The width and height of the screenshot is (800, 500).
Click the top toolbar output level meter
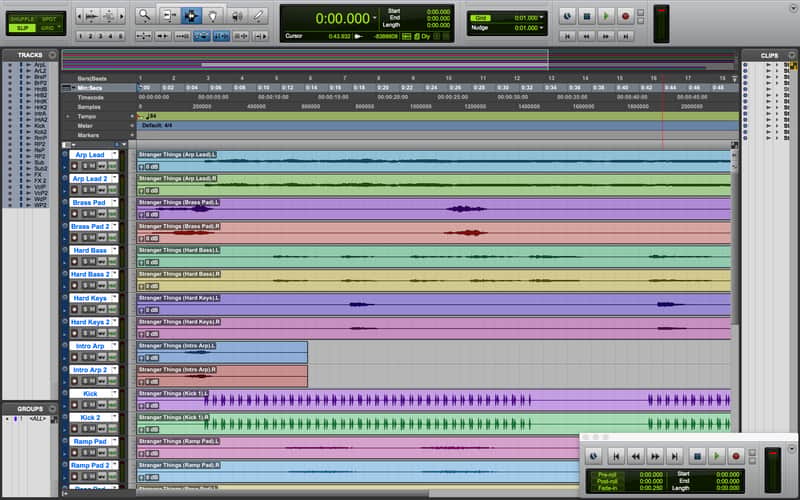coord(661,23)
